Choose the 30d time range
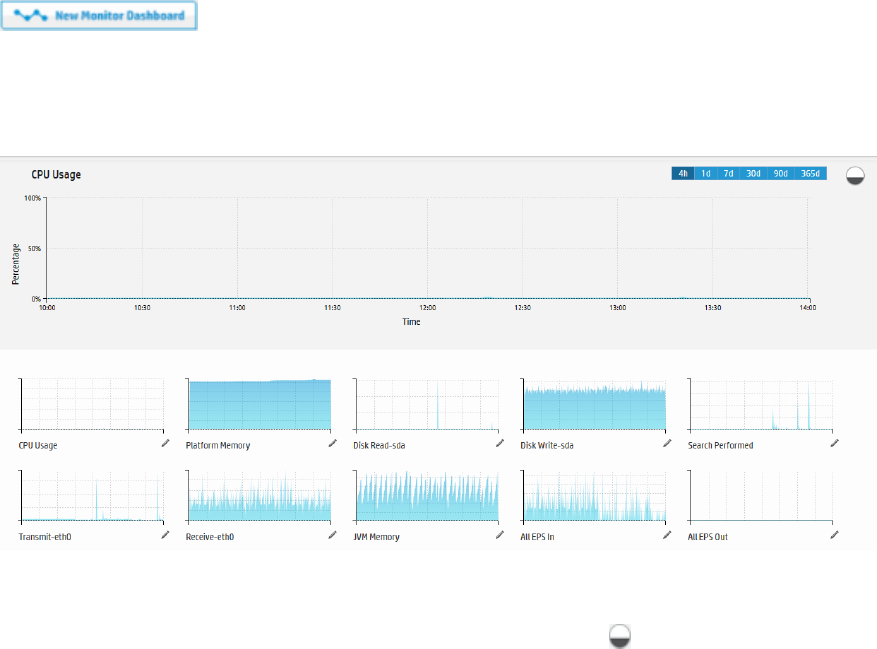 [753, 173]
